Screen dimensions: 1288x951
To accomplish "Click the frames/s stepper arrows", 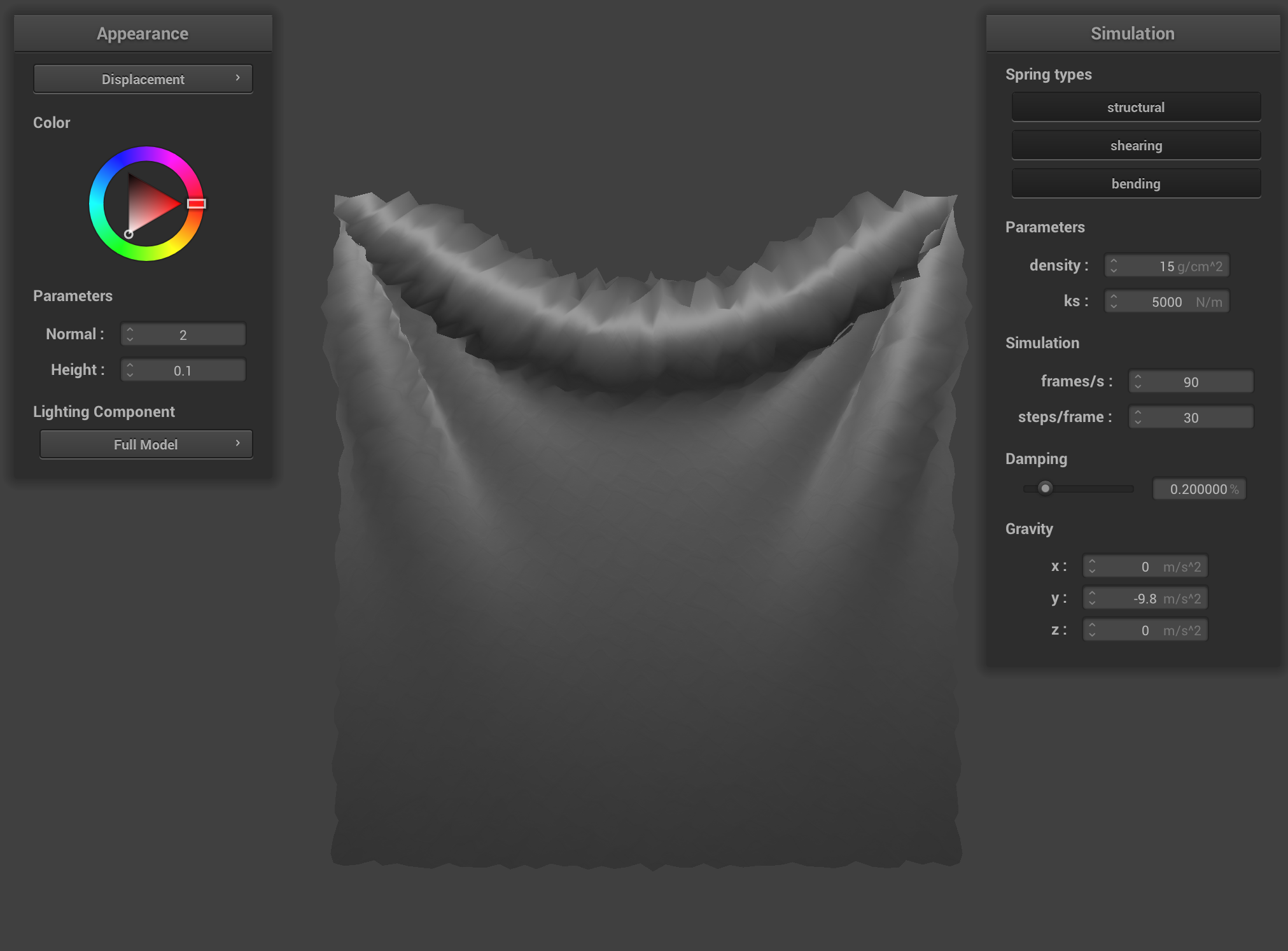I will 1138,382.
